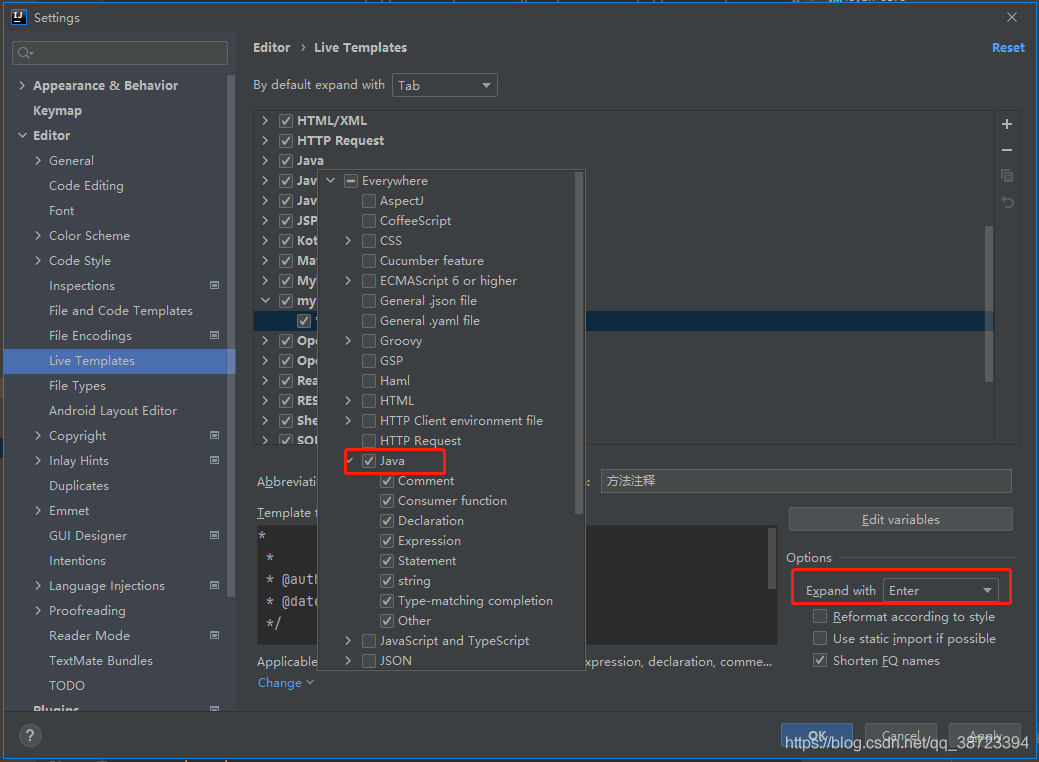The height and width of the screenshot is (762, 1039).
Task: Click the per-project settings icon beside Copyright
Action: (215, 435)
